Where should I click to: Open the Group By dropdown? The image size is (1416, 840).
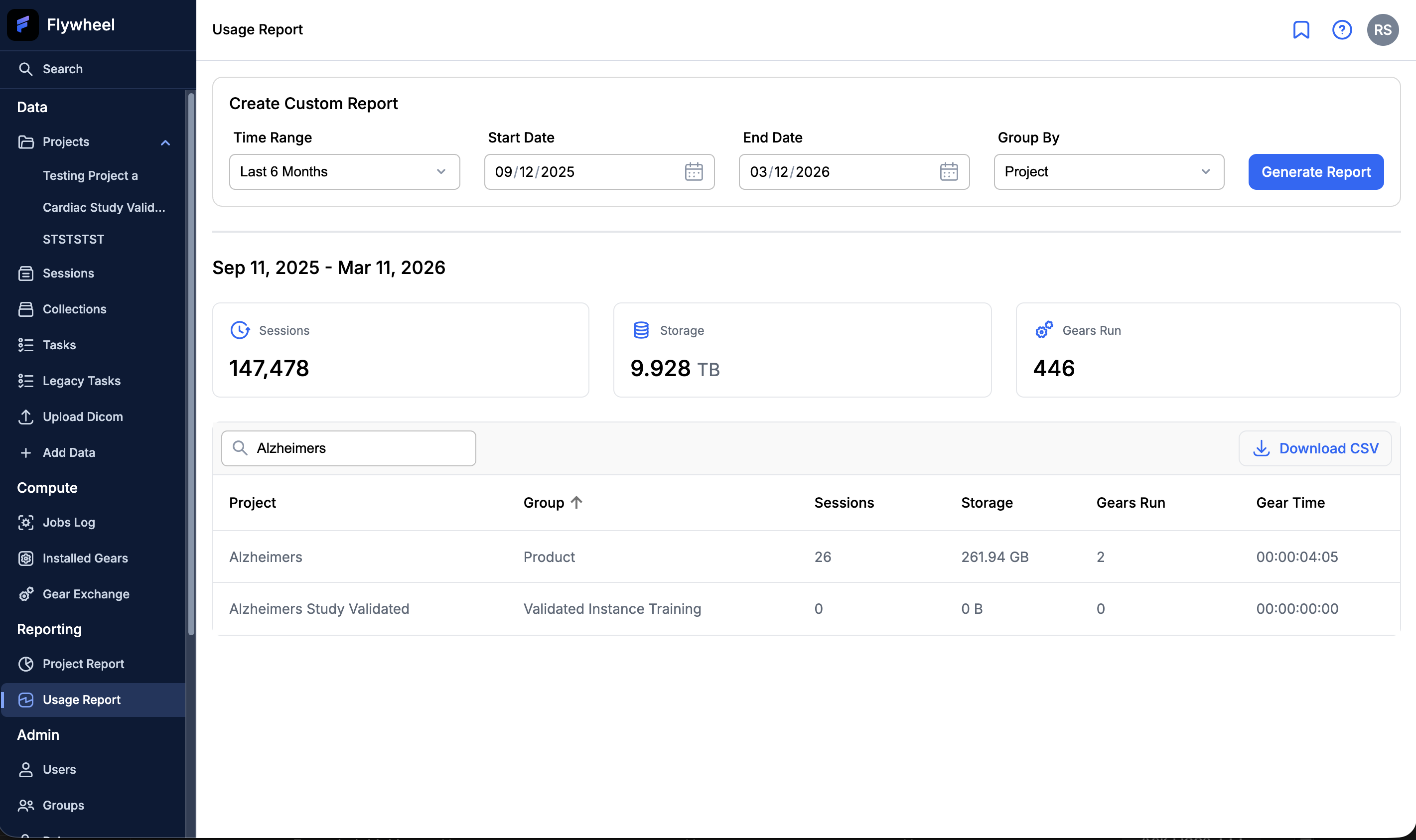[x=1108, y=171]
